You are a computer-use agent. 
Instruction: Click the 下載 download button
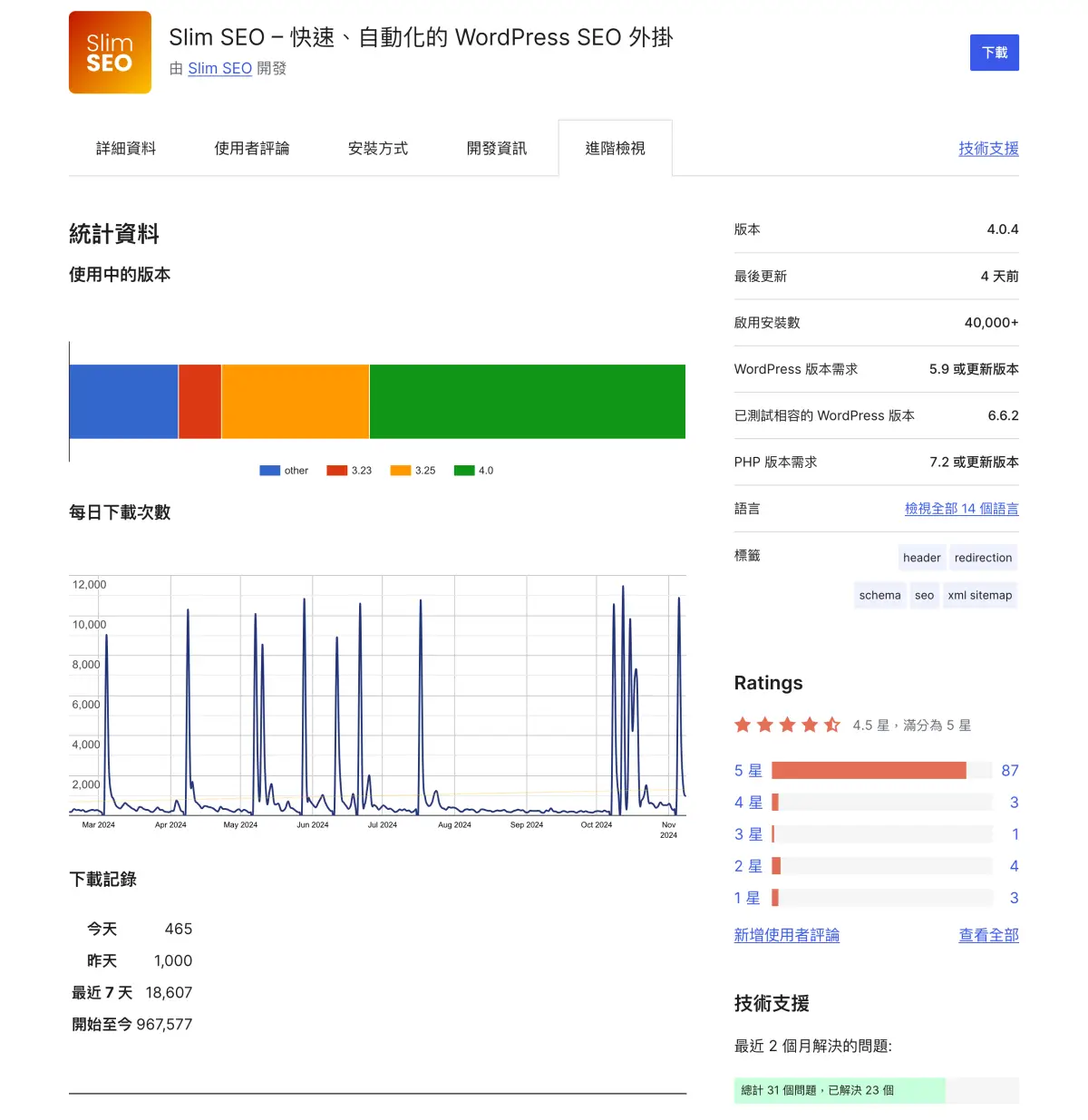point(995,53)
